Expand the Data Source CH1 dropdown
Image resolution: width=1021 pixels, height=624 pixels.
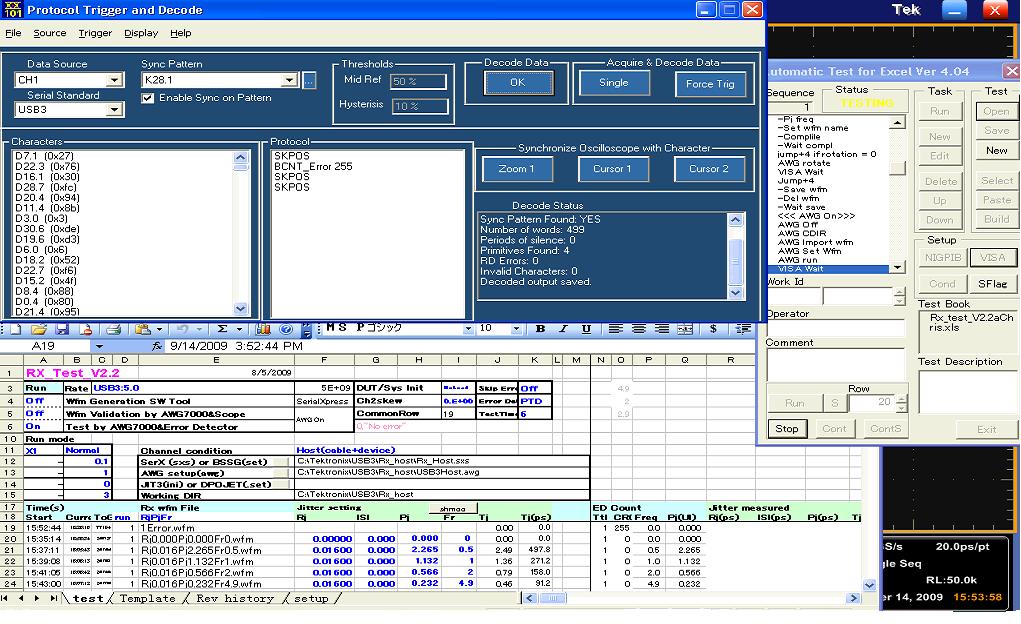(x=115, y=80)
